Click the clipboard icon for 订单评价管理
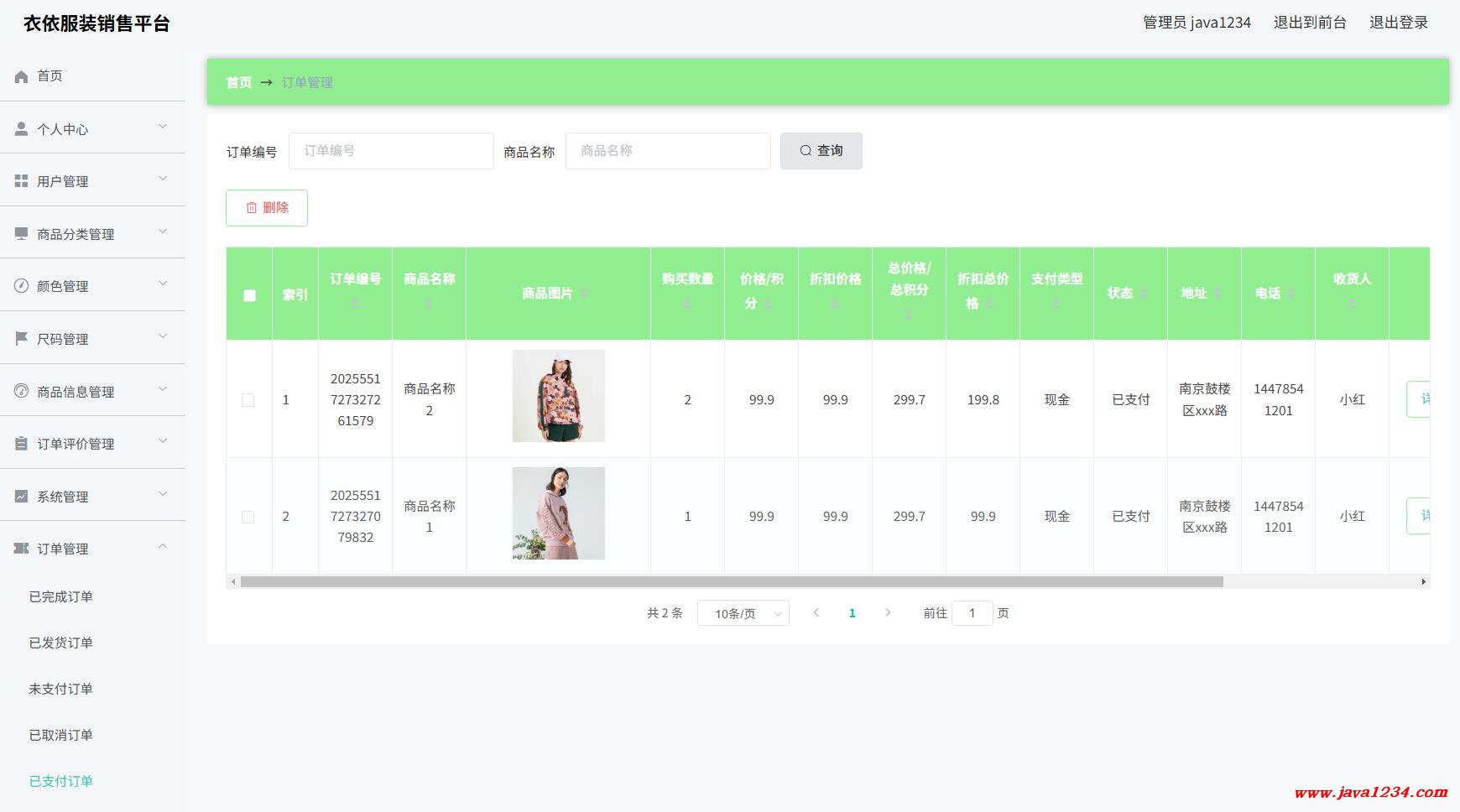 click(22, 444)
